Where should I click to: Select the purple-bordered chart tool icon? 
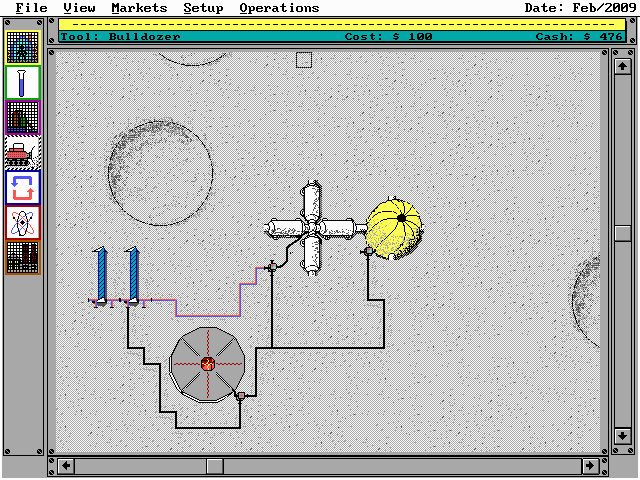[x=23, y=118]
